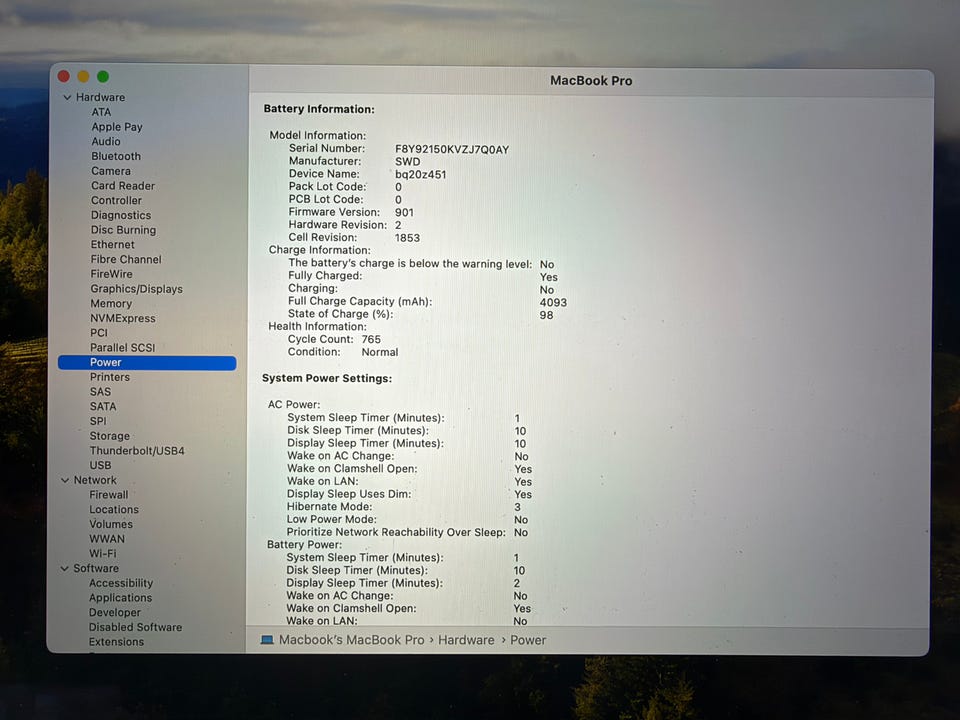The height and width of the screenshot is (720, 960).
Task: Select Diagnostics in the sidebar
Action: click(121, 215)
